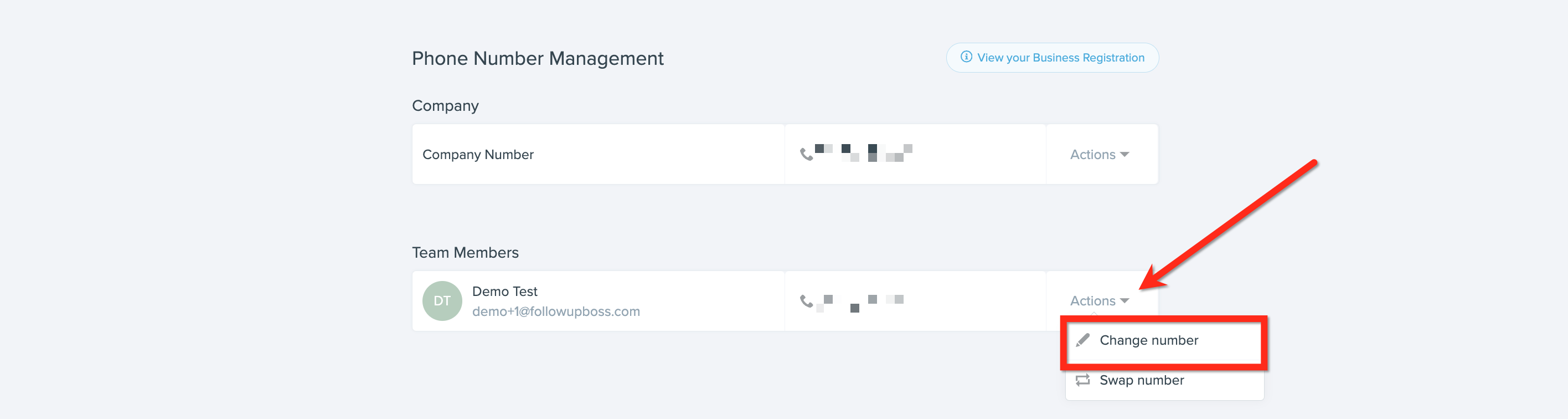Click the phone icon in Demo Test row
Screen dimensions: 1568x419
point(807,301)
